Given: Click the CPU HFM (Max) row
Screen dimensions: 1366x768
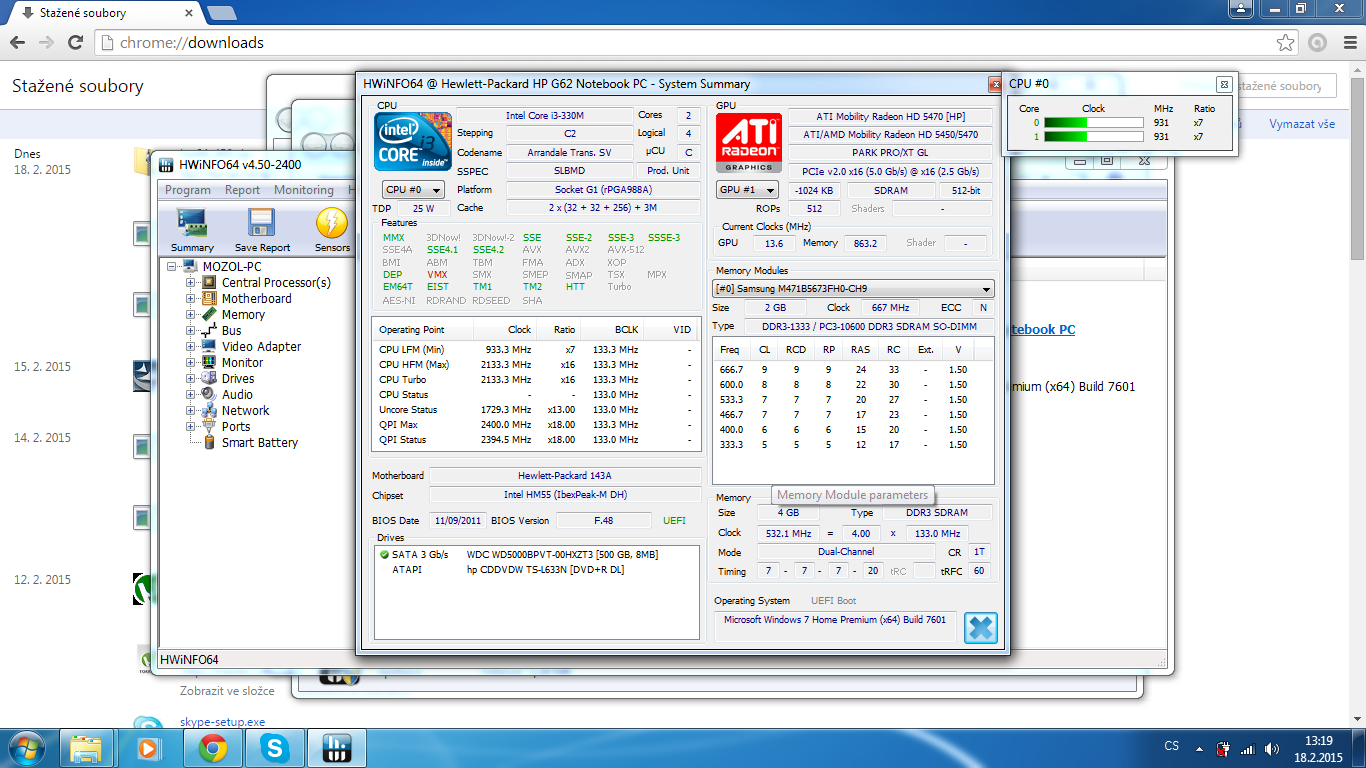Looking at the screenshot, I should 535,365.
